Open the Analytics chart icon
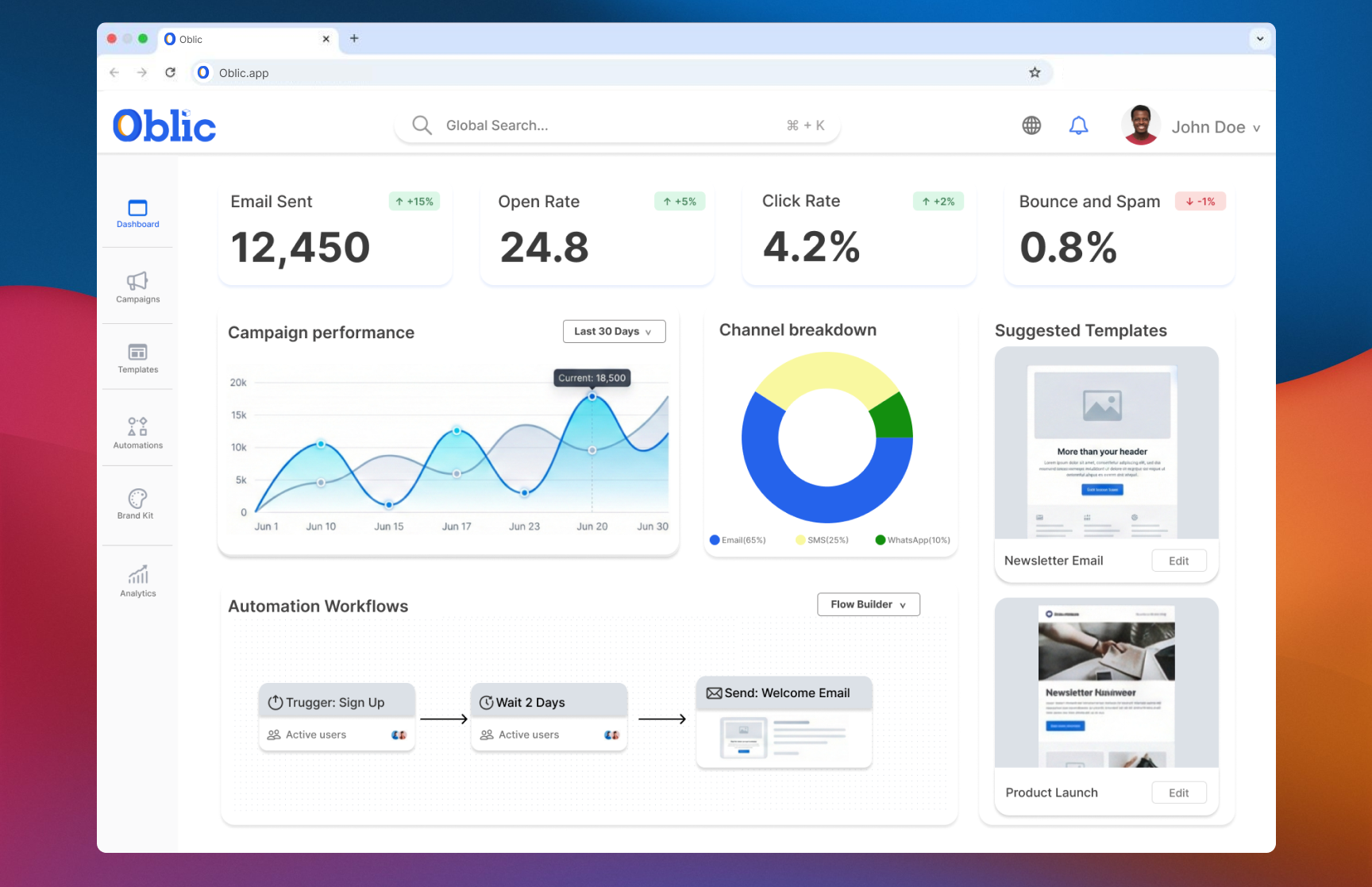Screen dimensions: 1372x887 click(x=138, y=574)
